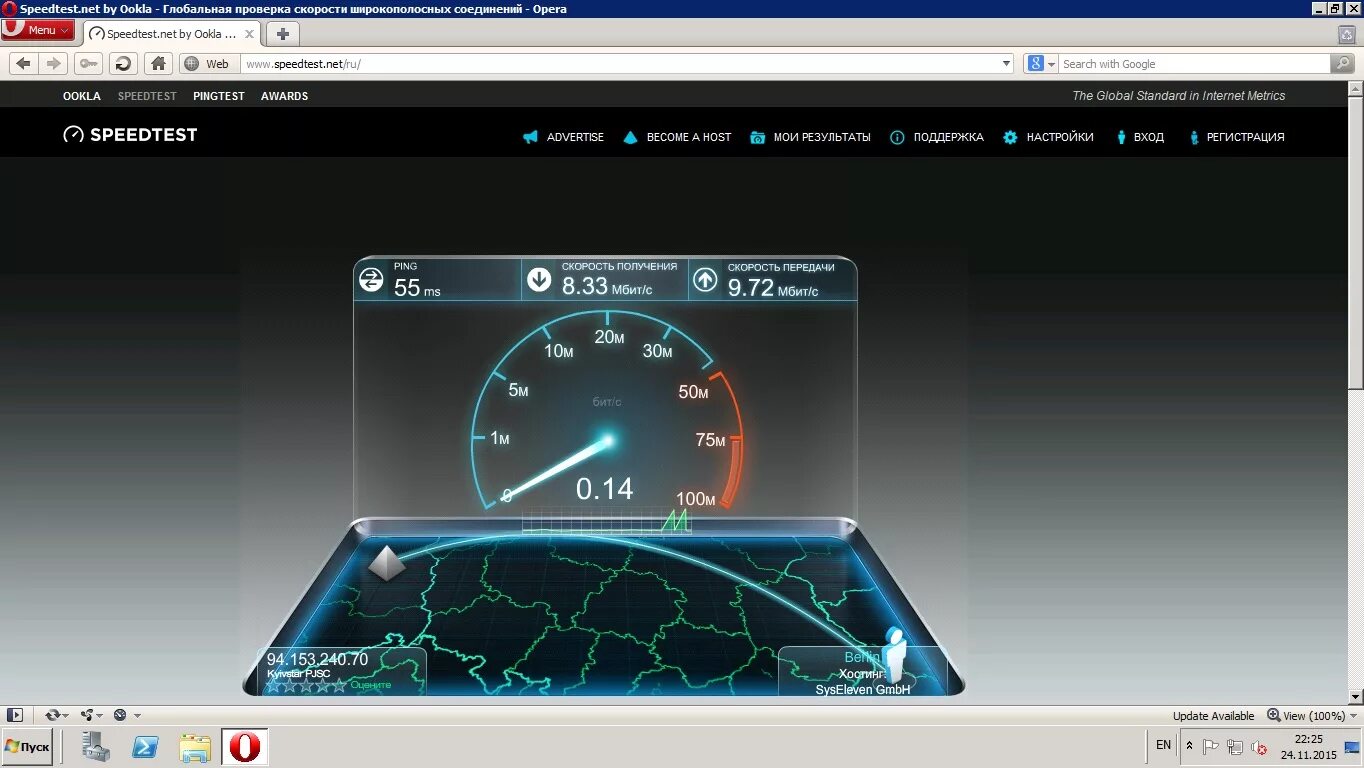1364x768 pixels.
Task: Switch to Opera in the taskbar
Action: 245,747
